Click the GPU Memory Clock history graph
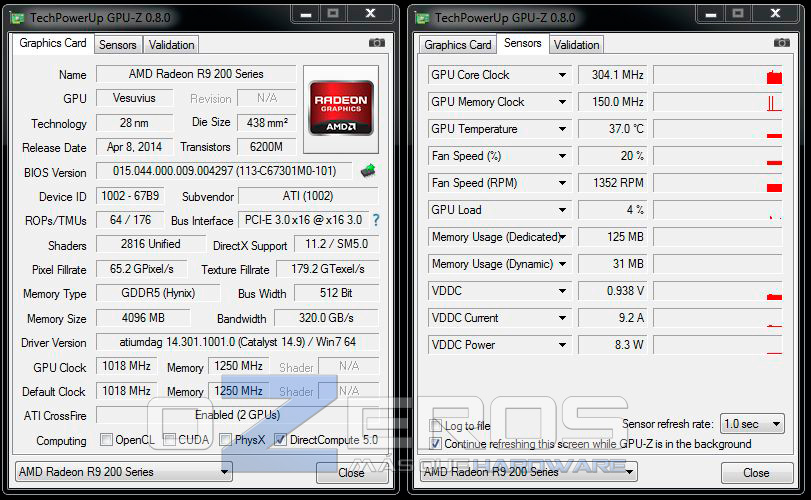The width and height of the screenshot is (811, 500). click(718, 102)
